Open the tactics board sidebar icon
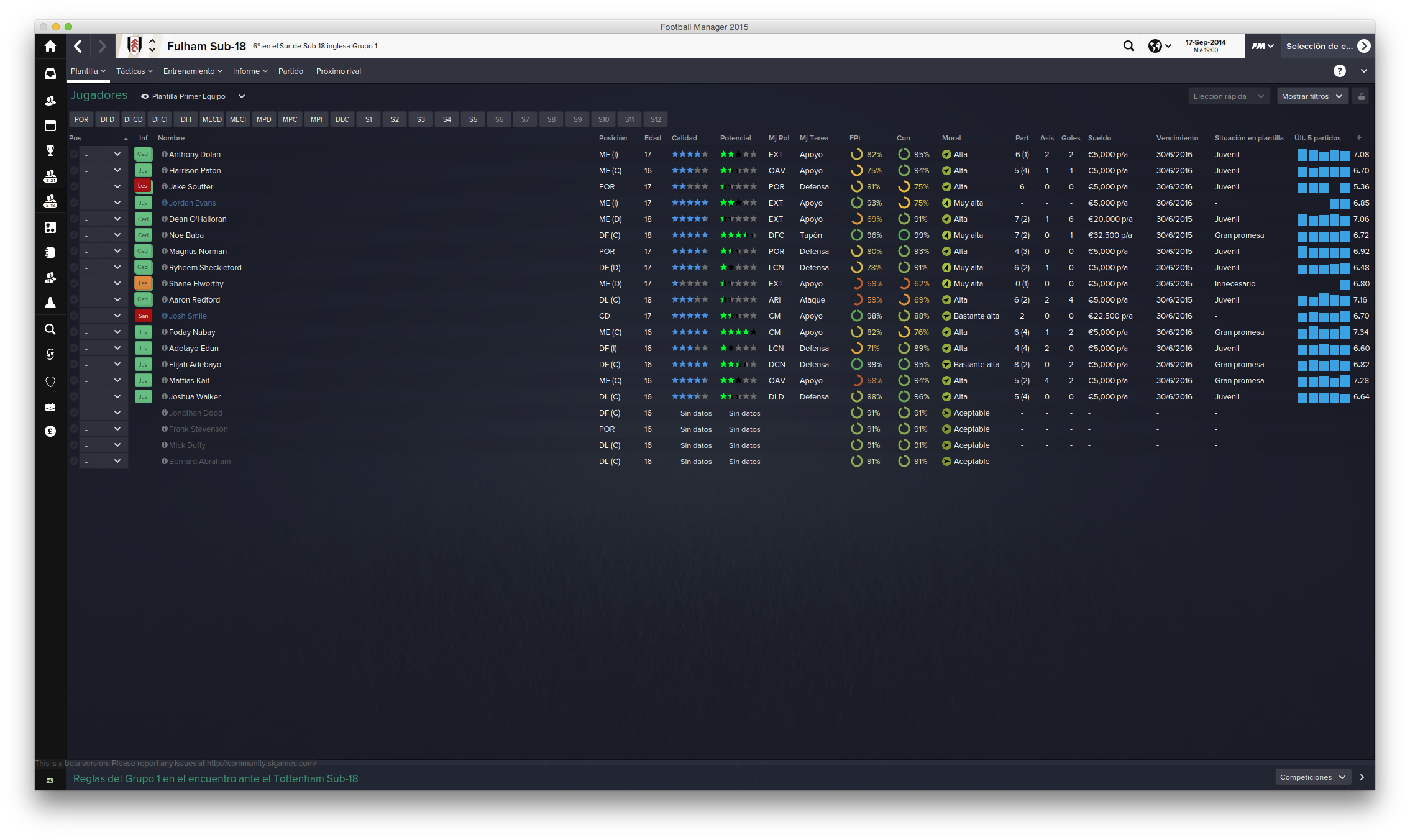Image resolution: width=1410 pixels, height=840 pixels. (x=50, y=227)
